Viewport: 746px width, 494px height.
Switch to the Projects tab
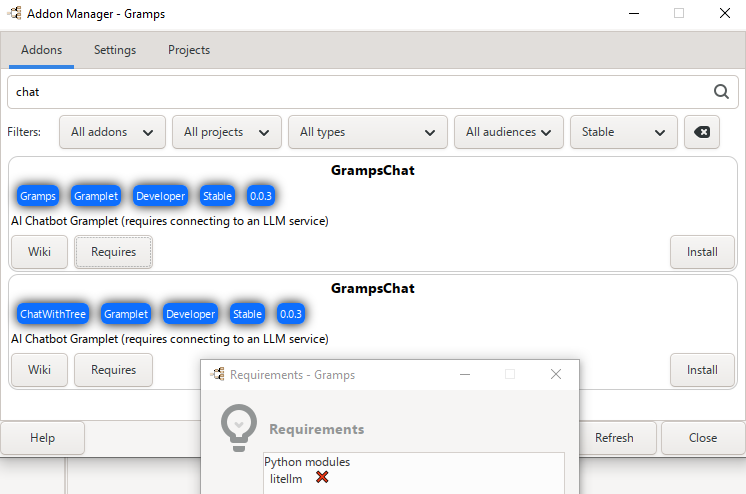click(x=189, y=50)
